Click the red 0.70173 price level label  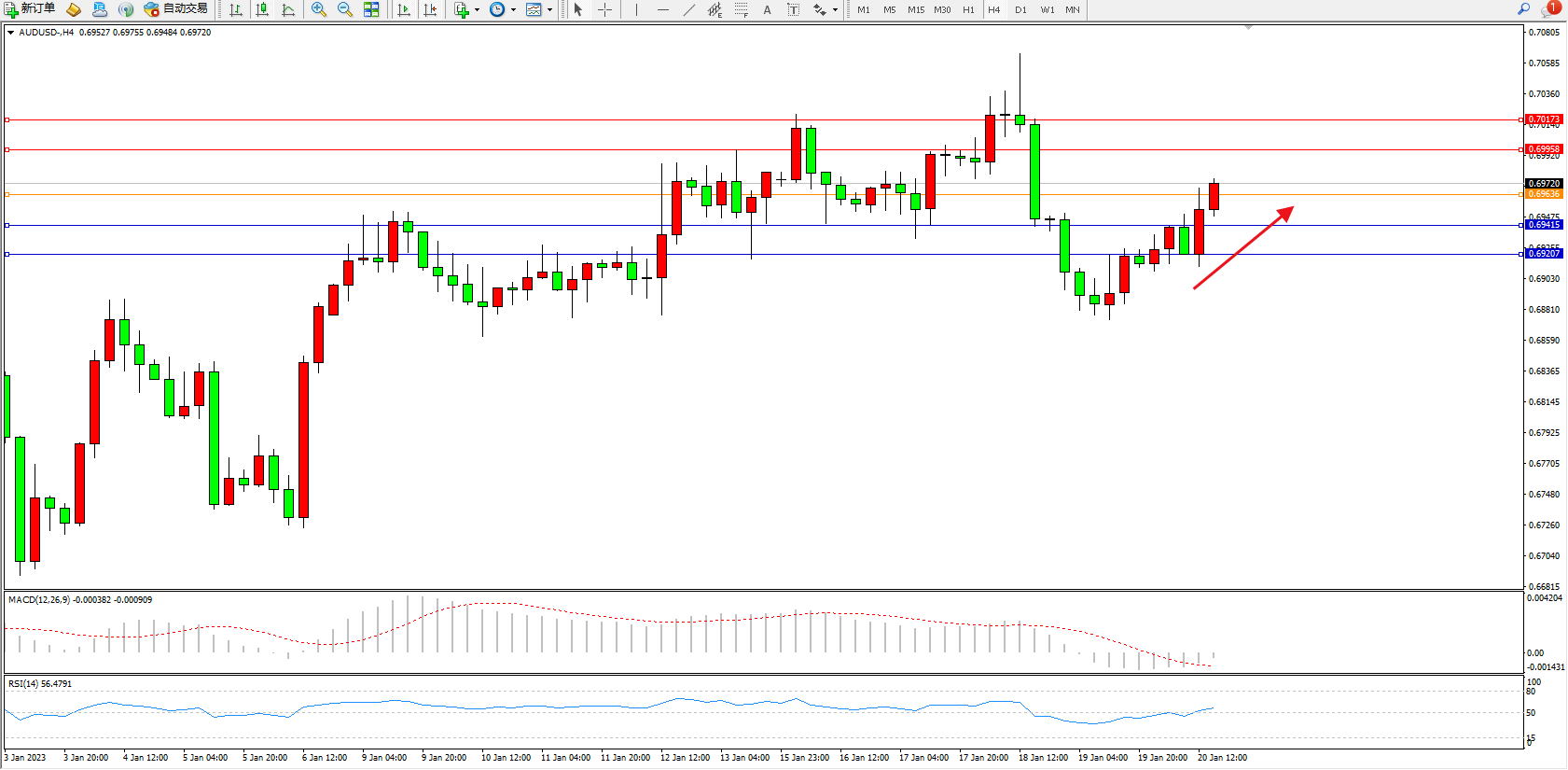[1543, 119]
